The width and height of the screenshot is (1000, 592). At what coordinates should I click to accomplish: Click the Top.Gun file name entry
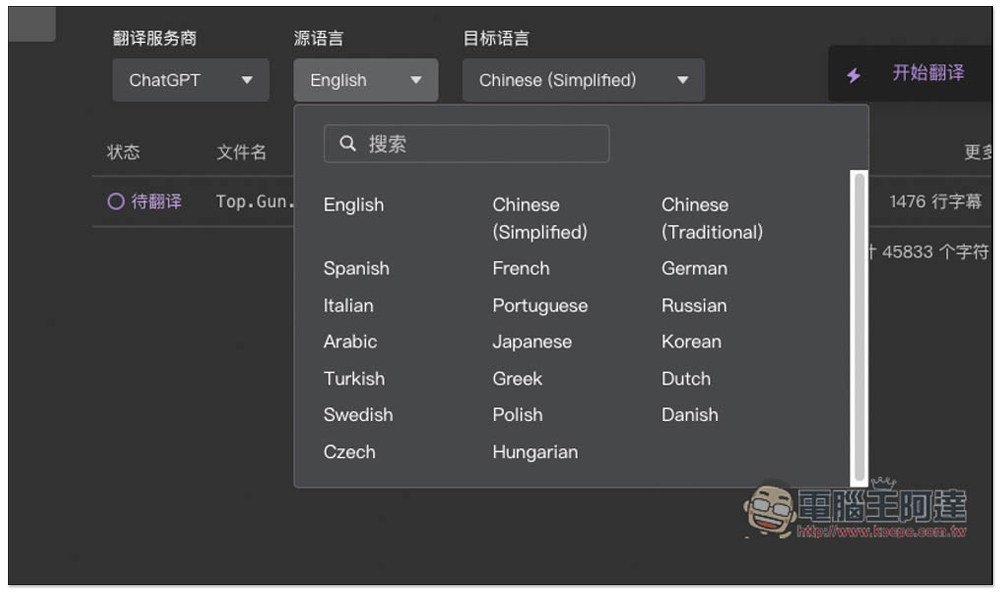click(x=254, y=202)
